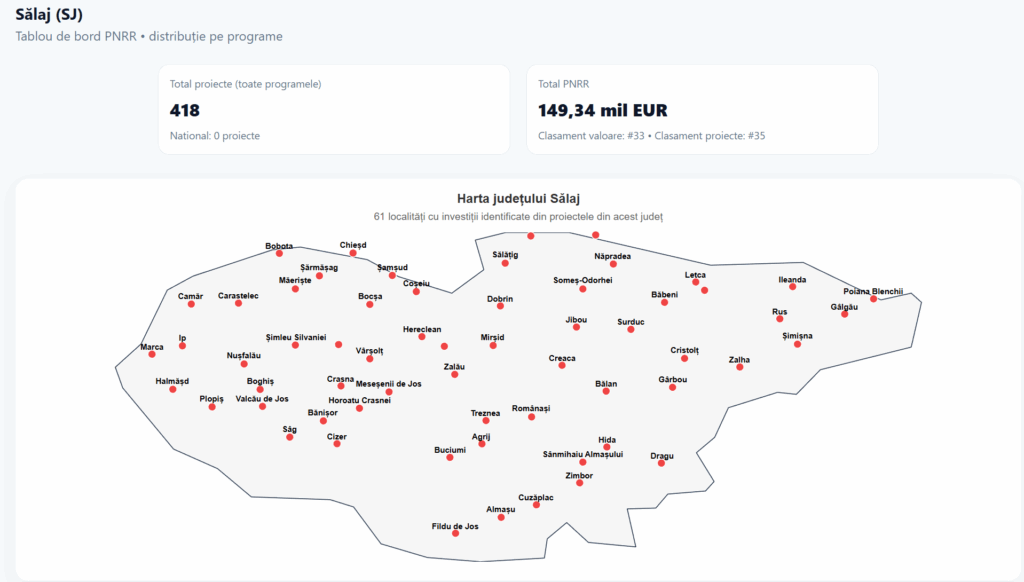Select the Ileanda map marker
Image resolution: width=1024 pixels, height=582 pixels.
click(x=792, y=287)
